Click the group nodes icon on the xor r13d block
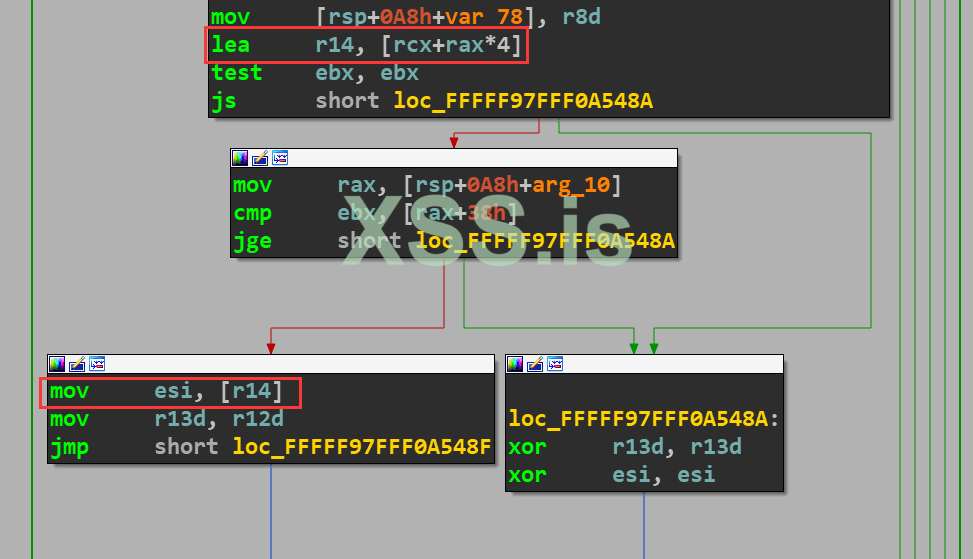Image resolution: width=973 pixels, height=559 pixels. [x=555, y=364]
